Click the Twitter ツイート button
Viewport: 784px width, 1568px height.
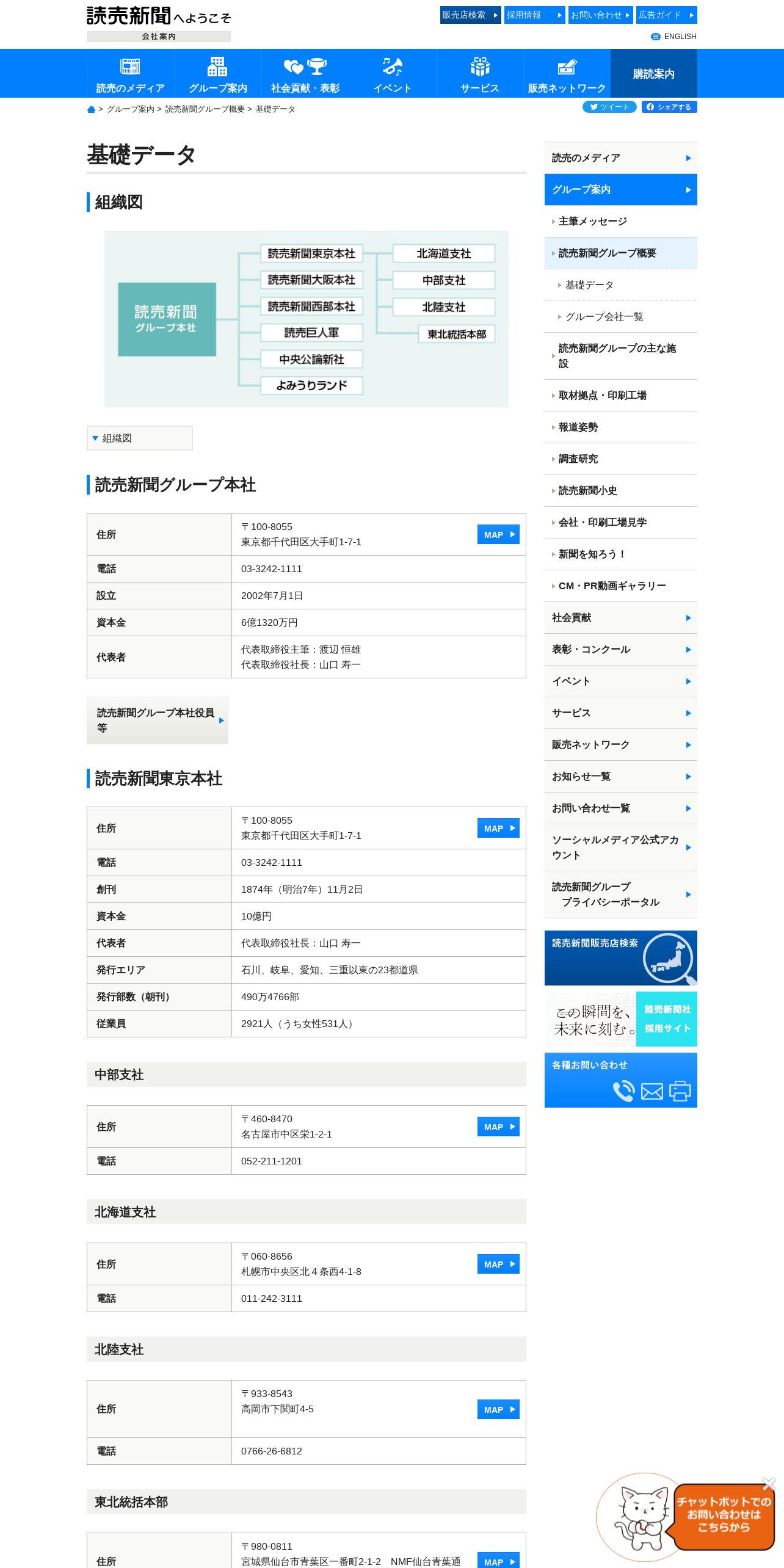(x=609, y=107)
